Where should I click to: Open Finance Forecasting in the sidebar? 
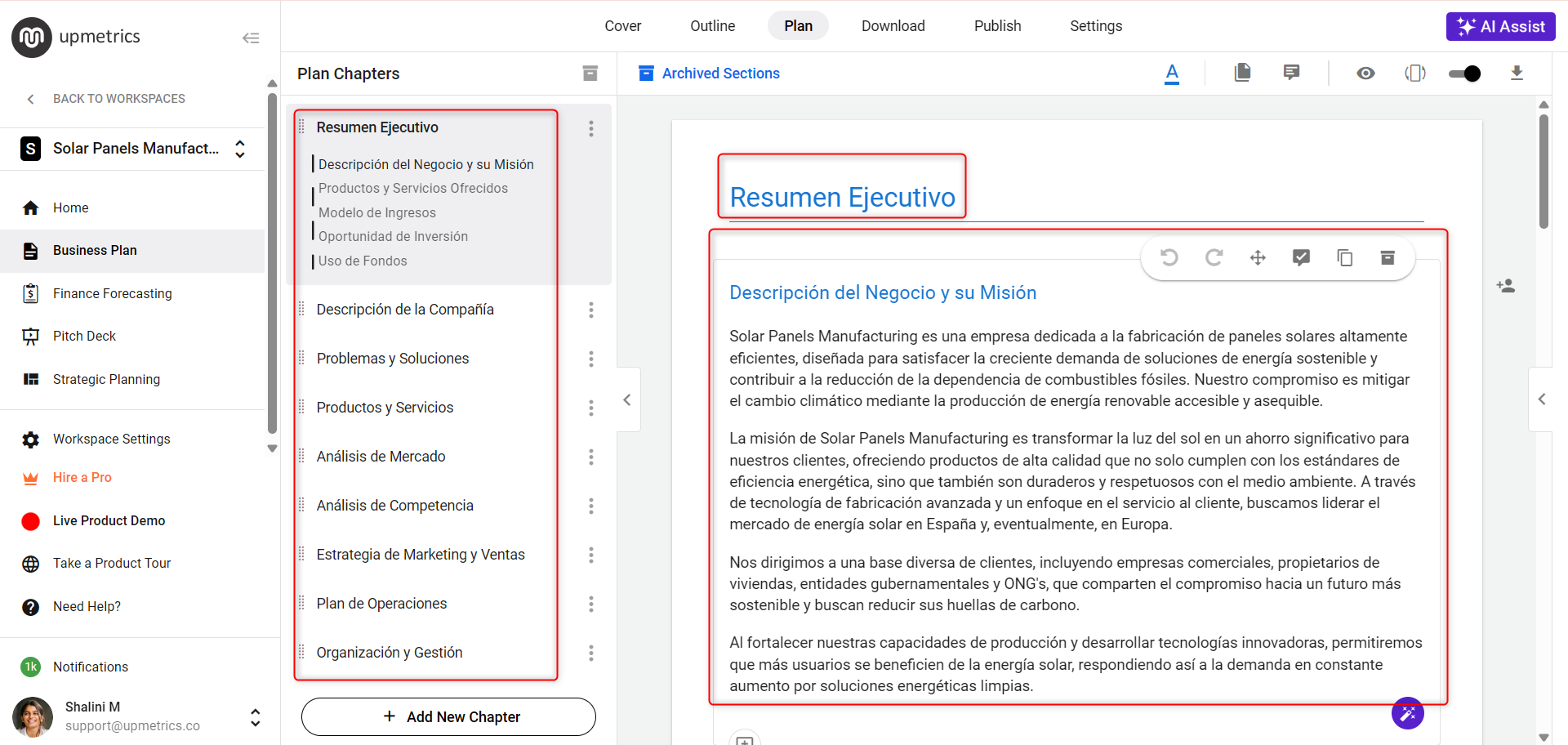point(132,294)
